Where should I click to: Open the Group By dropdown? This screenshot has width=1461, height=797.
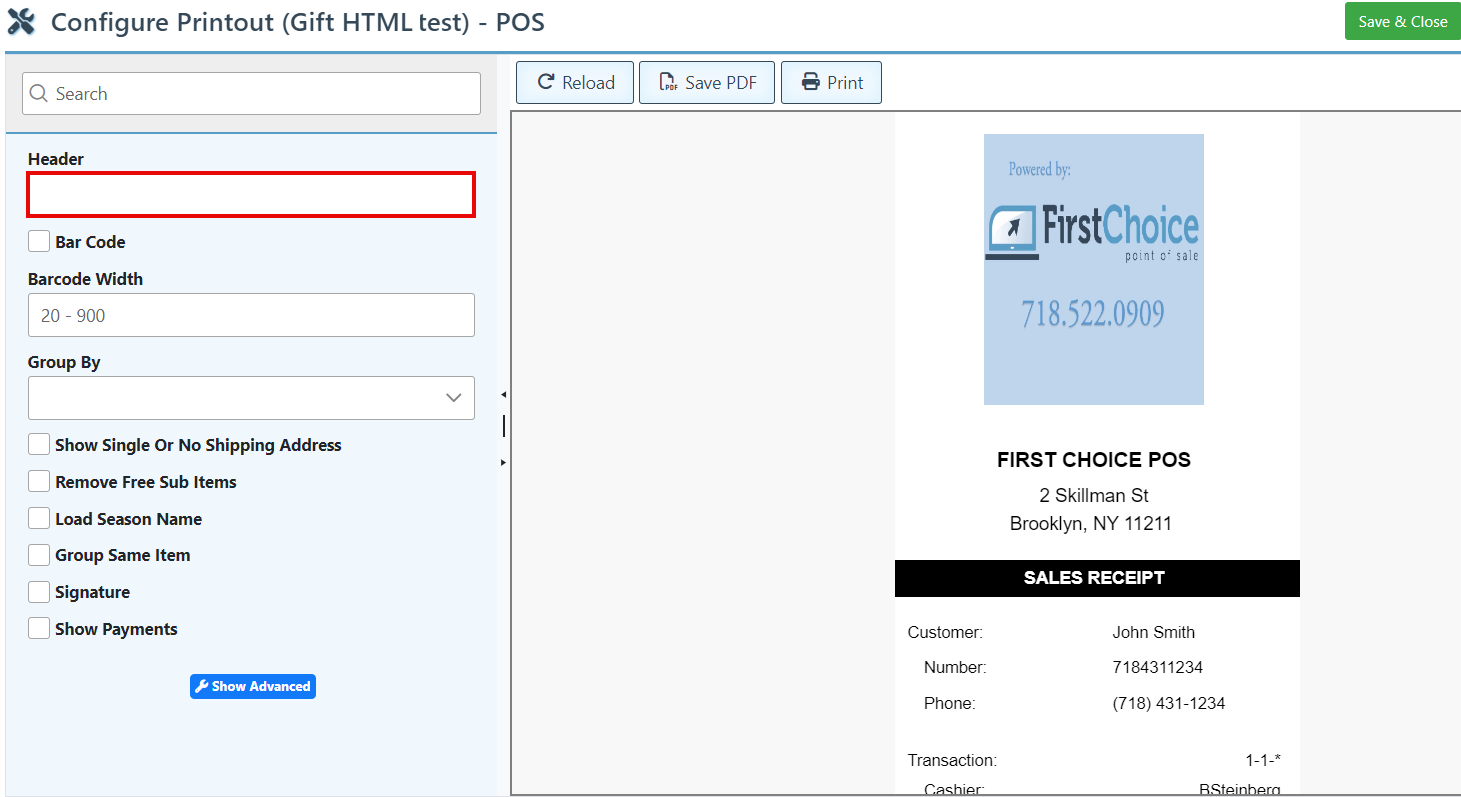(251, 398)
